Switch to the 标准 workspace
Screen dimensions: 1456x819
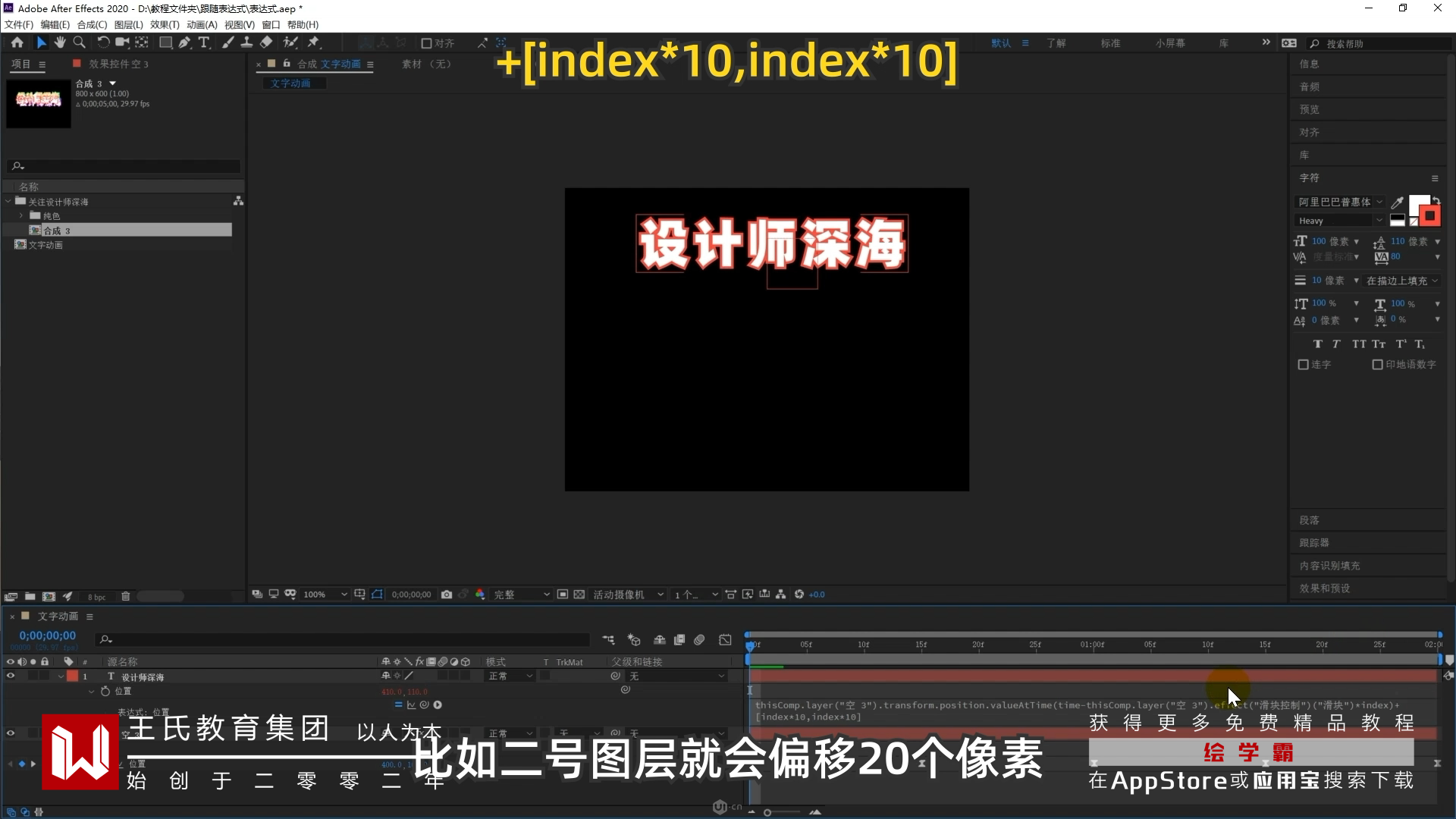(x=1110, y=43)
